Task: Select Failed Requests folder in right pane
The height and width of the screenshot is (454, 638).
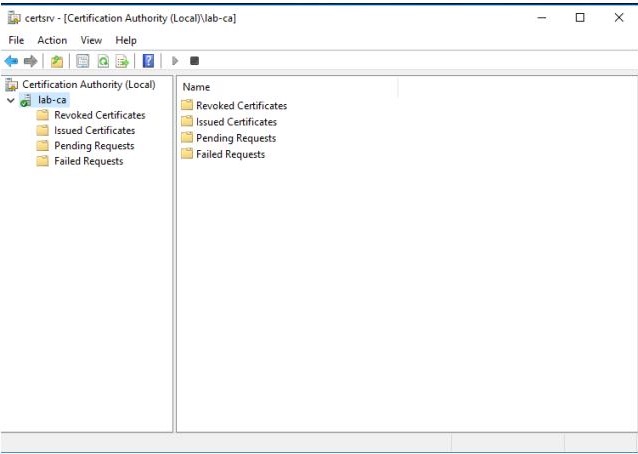Action: tap(230, 154)
